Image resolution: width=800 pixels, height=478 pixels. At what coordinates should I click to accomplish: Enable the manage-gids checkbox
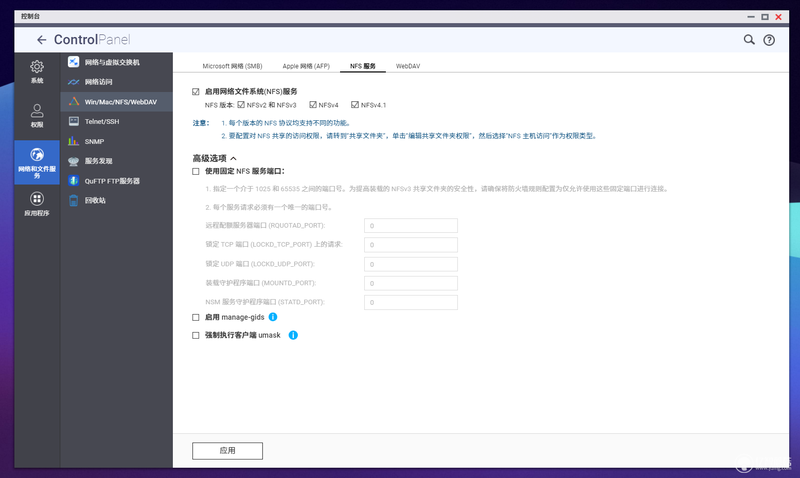pyautogui.click(x=195, y=317)
